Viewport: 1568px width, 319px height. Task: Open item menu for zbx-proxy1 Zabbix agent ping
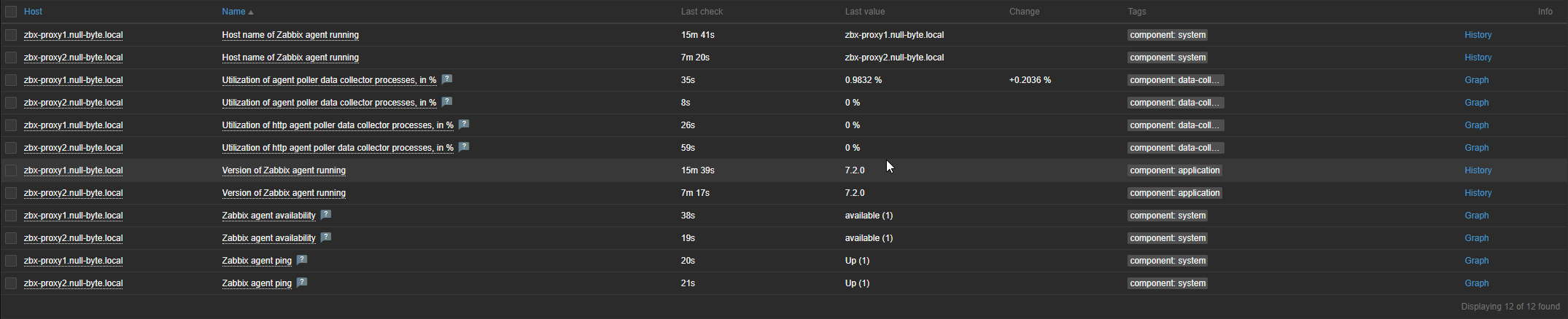pos(257,261)
